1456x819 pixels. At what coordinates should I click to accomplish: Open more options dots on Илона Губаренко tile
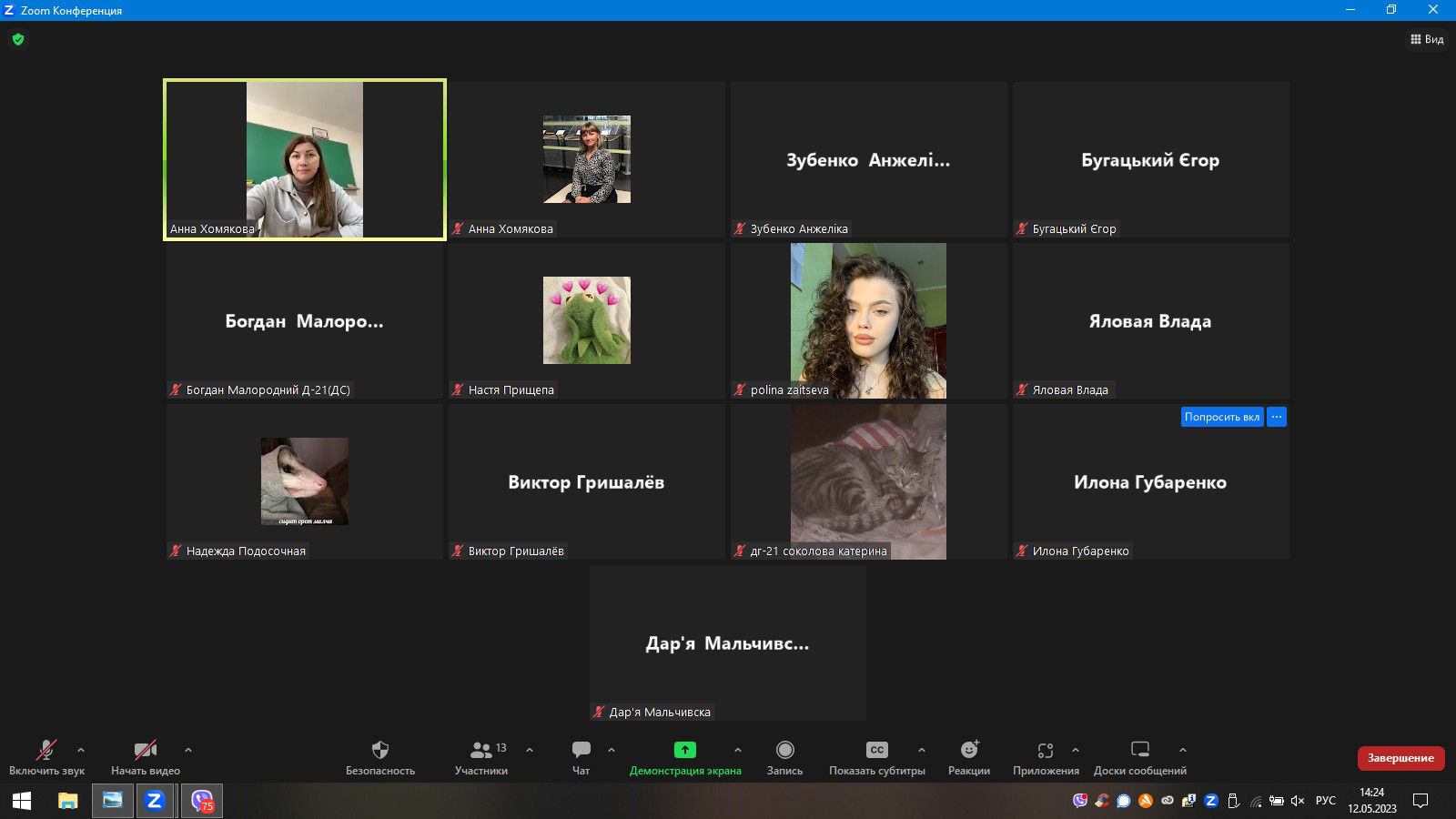click(x=1277, y=417)
